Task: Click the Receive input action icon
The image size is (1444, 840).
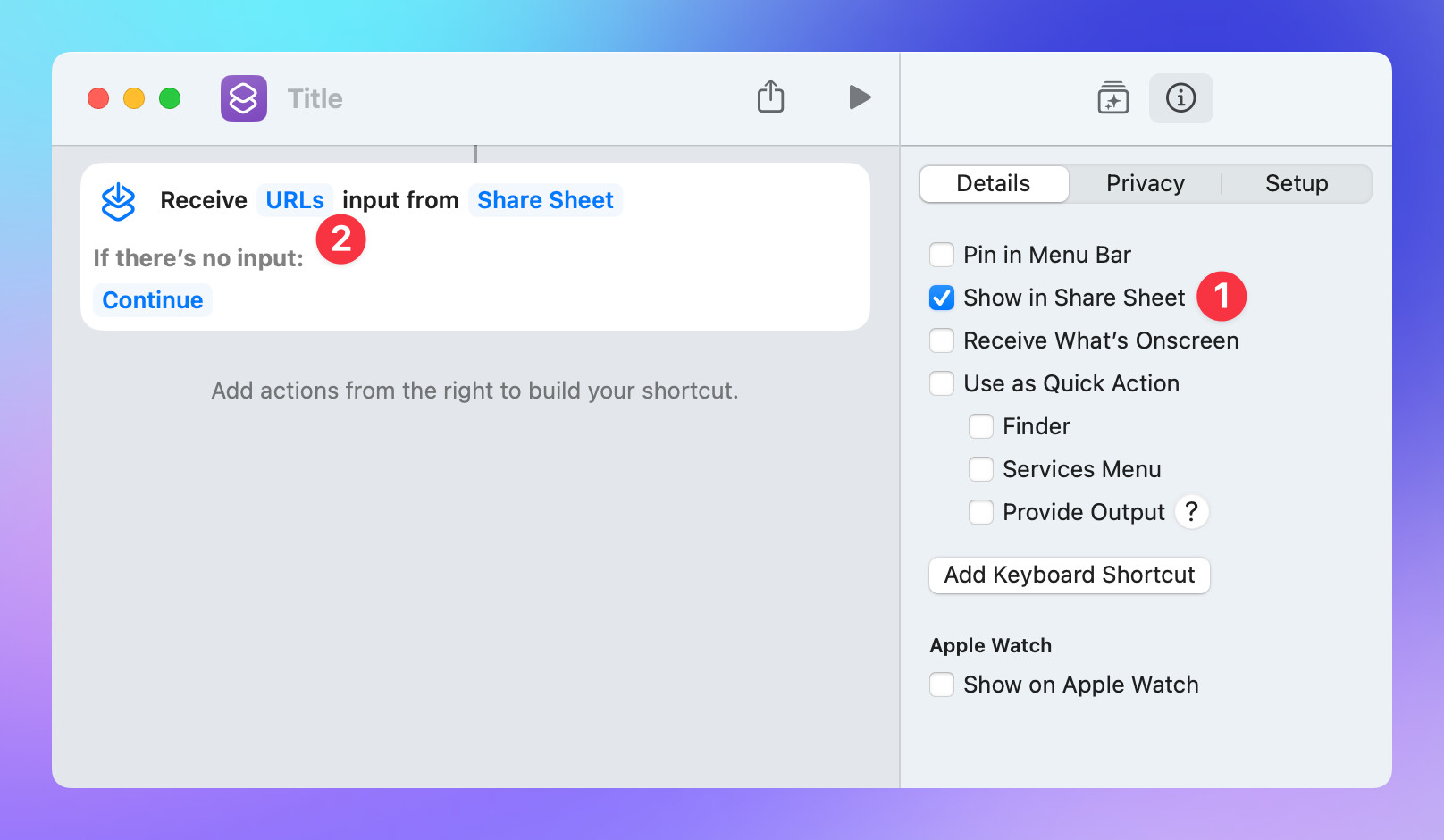Action: [x=118, y=201]
